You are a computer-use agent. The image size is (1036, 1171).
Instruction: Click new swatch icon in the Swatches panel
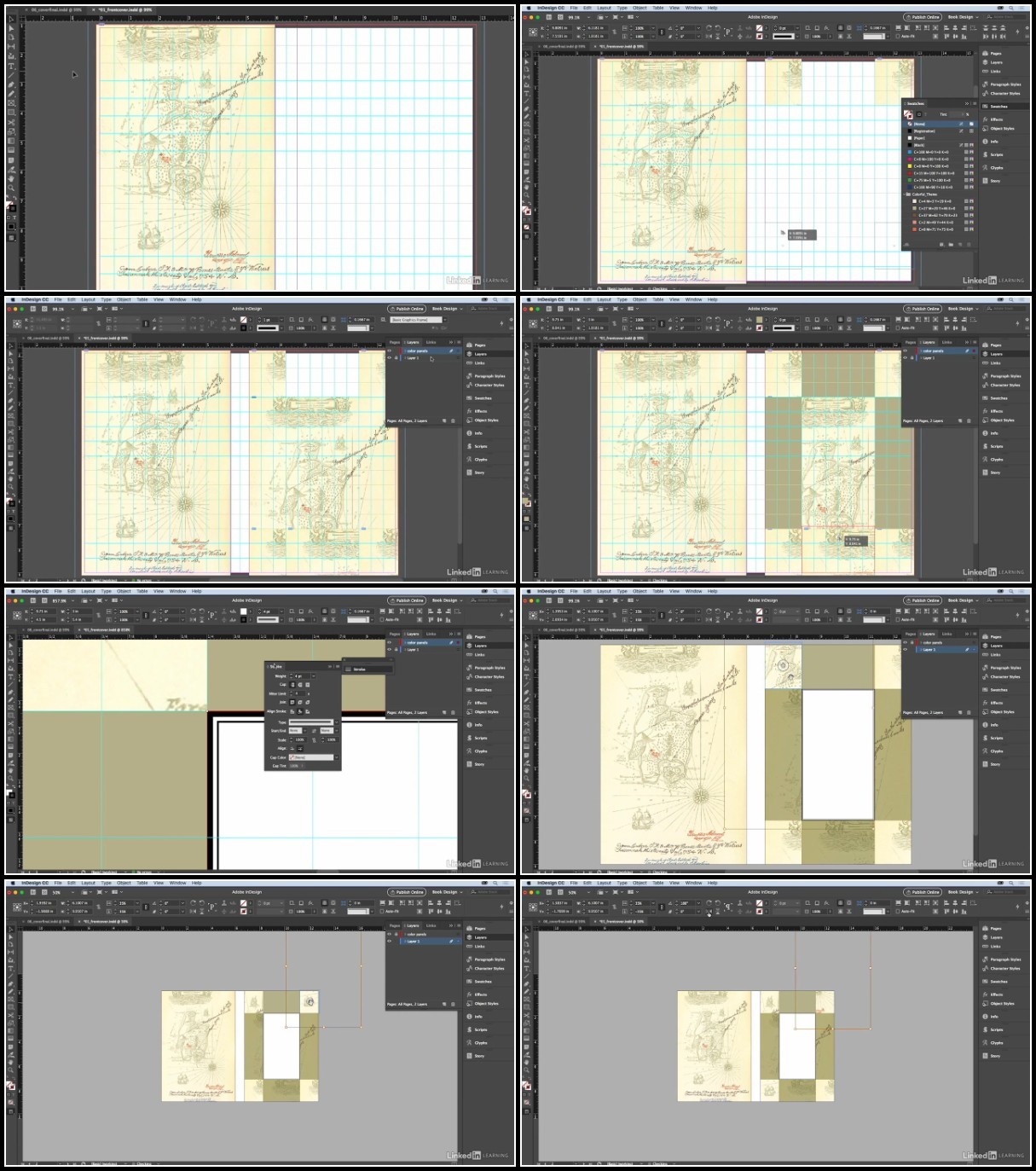click(x=960, y=245)
